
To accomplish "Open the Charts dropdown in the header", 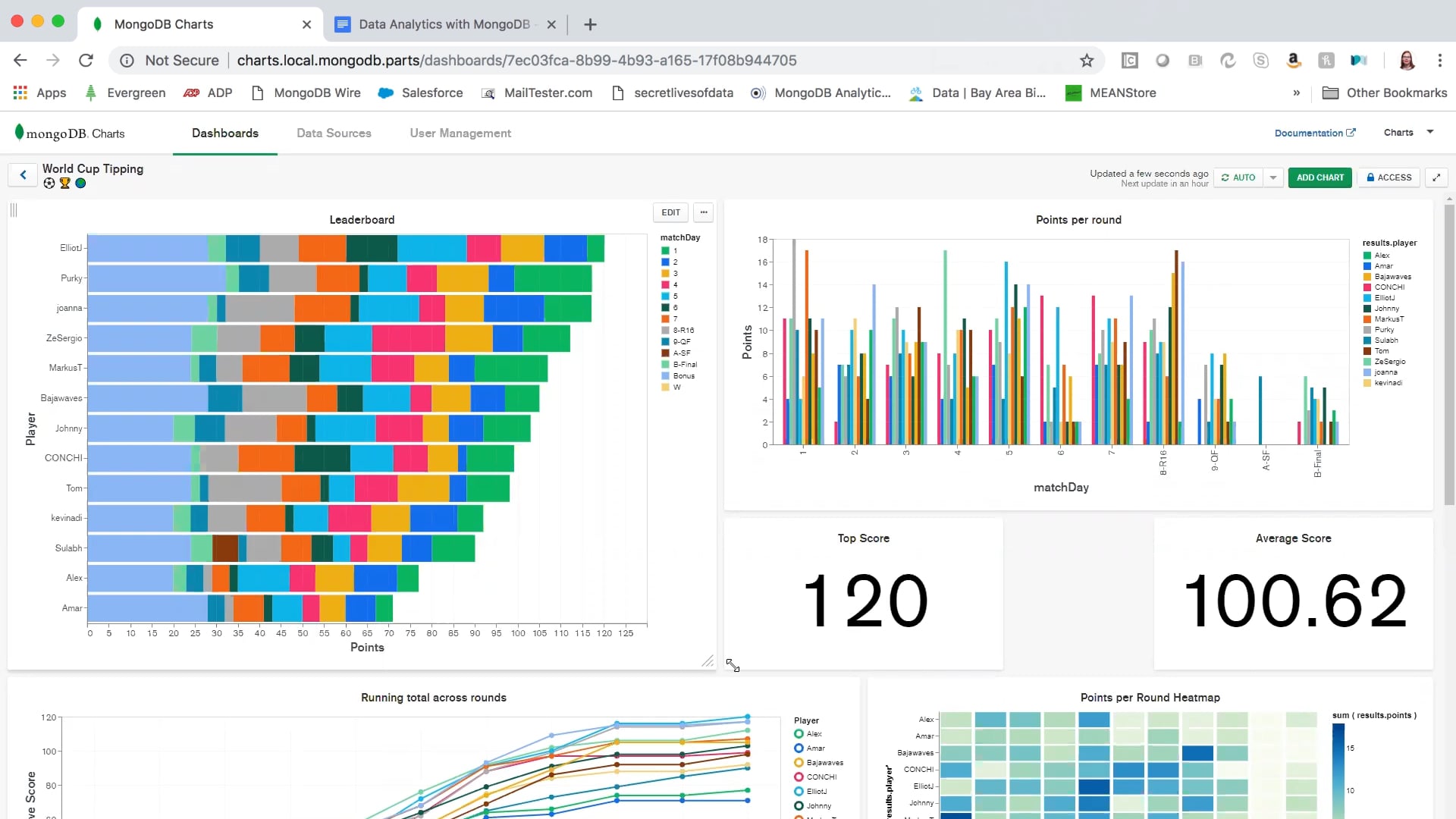I will click(1407, 132).
